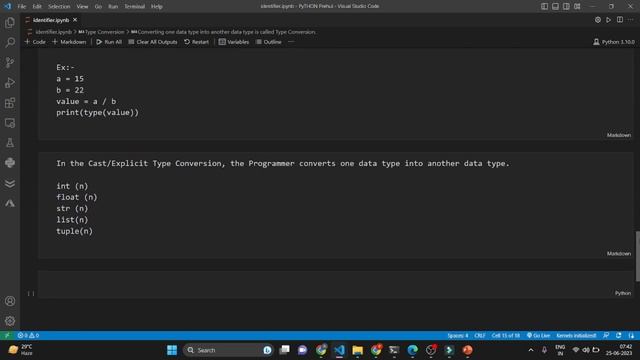Select the Python 3.10.0 kernel picker

[614, 42]
